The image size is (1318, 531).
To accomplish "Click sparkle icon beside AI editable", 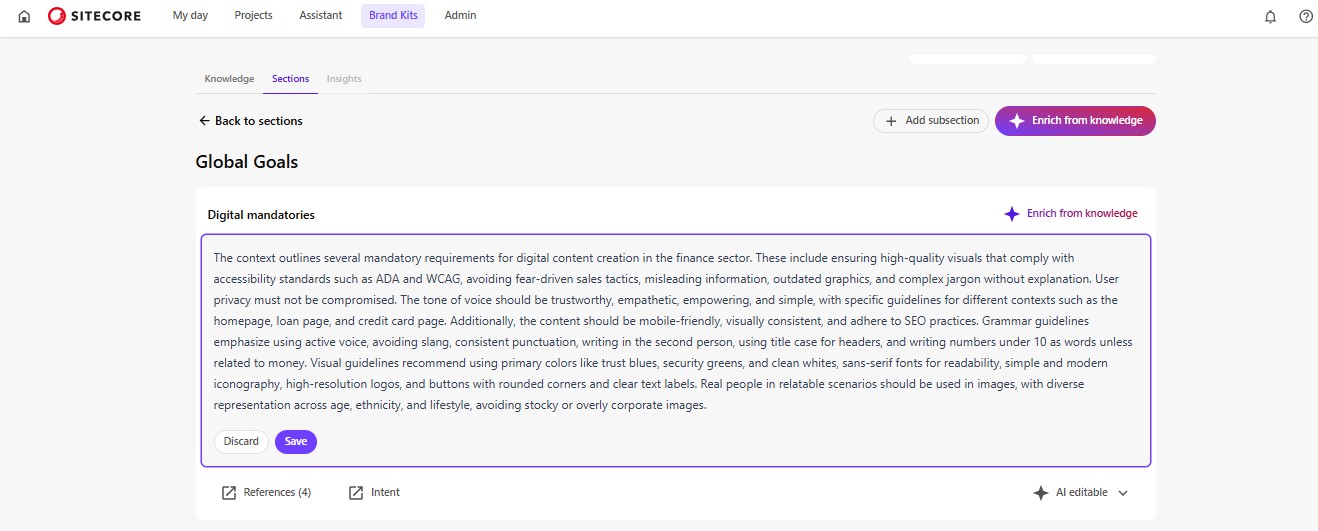I will pos(1040,493).
